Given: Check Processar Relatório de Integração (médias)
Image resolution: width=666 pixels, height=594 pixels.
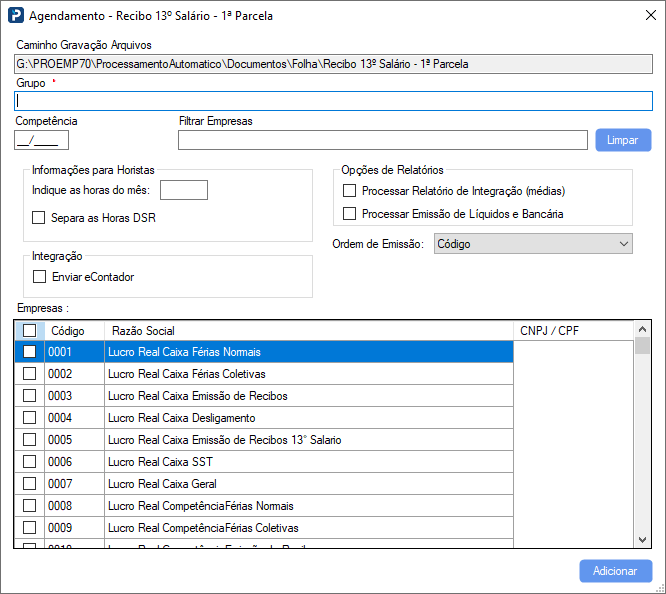Looking at the screenshot, I should (349, 190).
